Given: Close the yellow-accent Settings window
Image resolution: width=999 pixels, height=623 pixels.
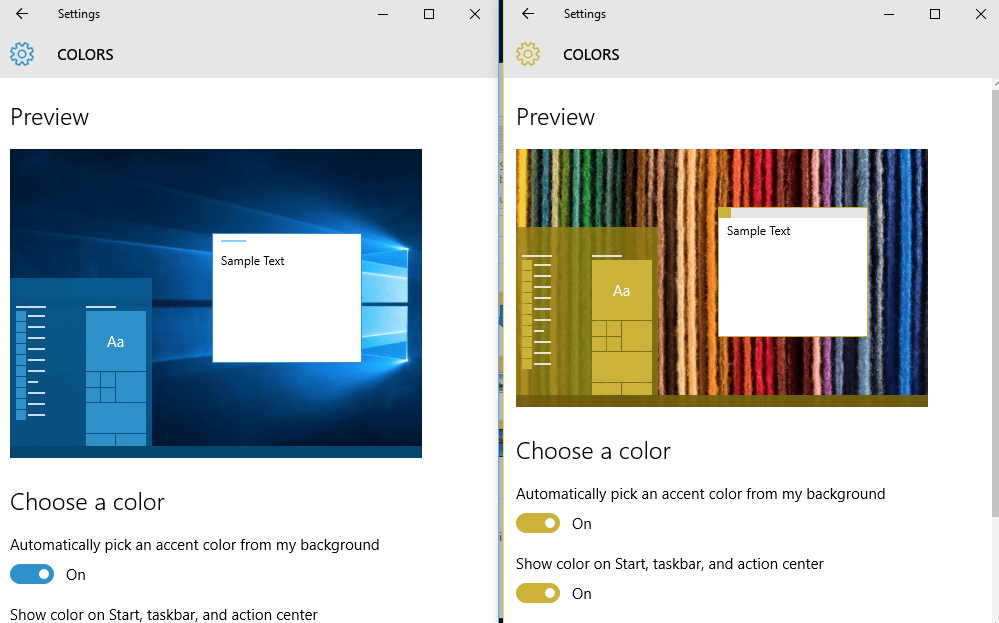Looking at the screenshot, I should [981, 14].
